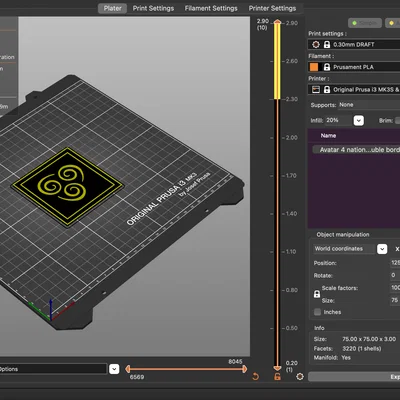The height and width of the screenshot is (400, 400).
Task: Switch to Filament Settings tab
Action: tap(211, 8)
